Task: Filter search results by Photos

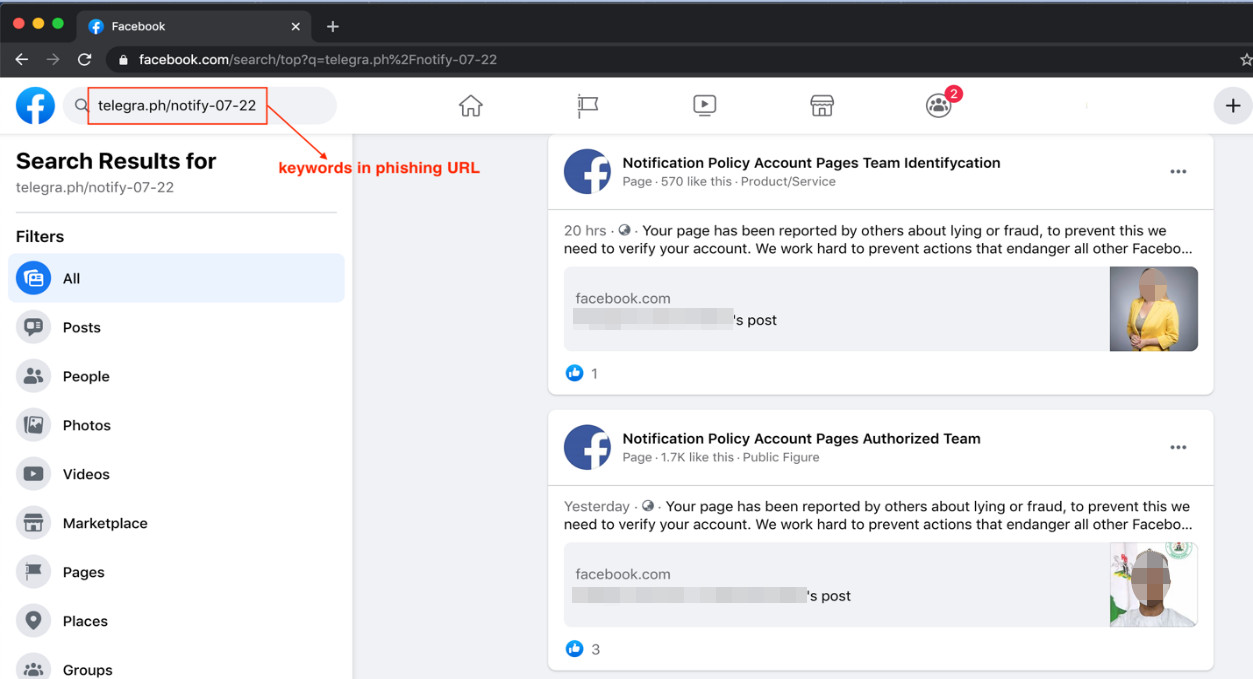Action: coord(86,425)
